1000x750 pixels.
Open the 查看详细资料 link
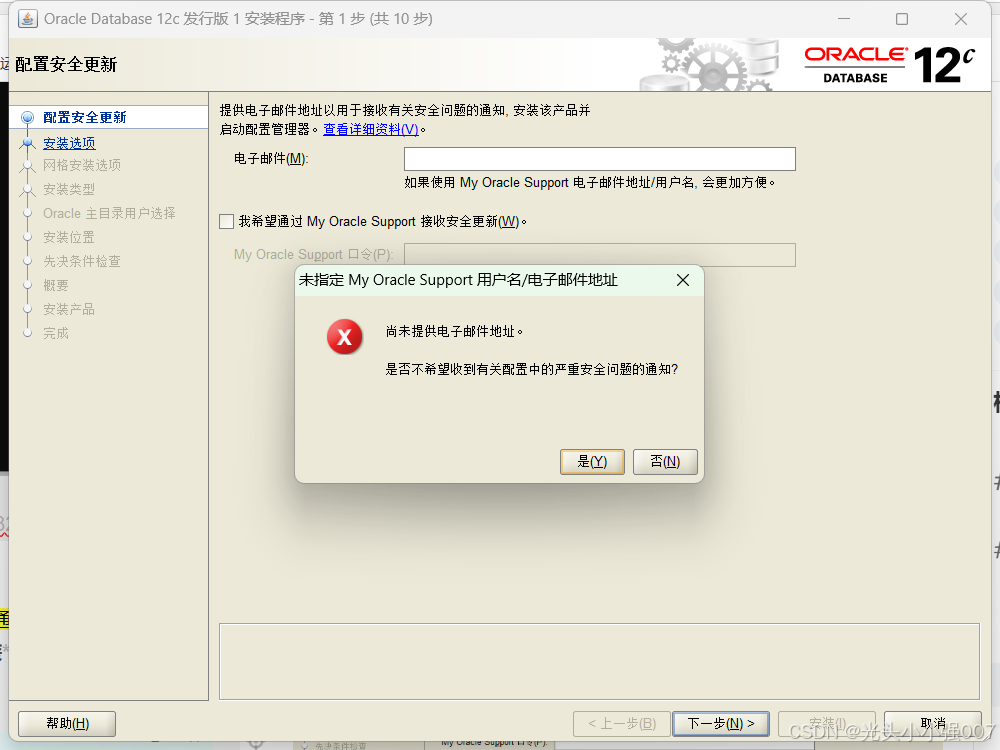371,129
